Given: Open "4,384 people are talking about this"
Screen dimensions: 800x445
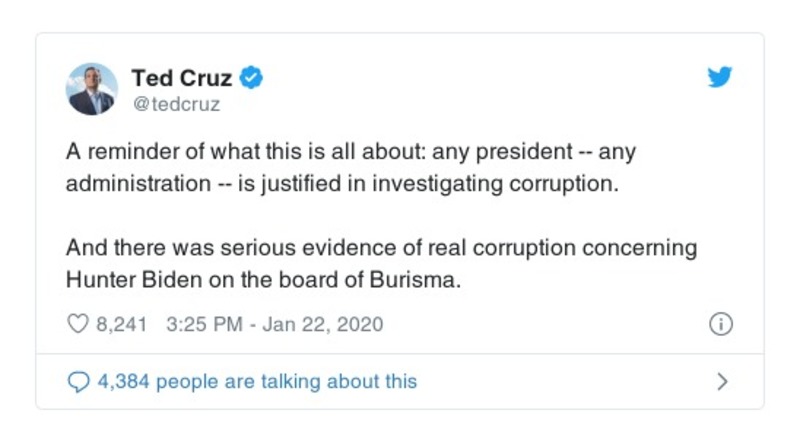Looking at the screenshot, I should coord(256,381).
